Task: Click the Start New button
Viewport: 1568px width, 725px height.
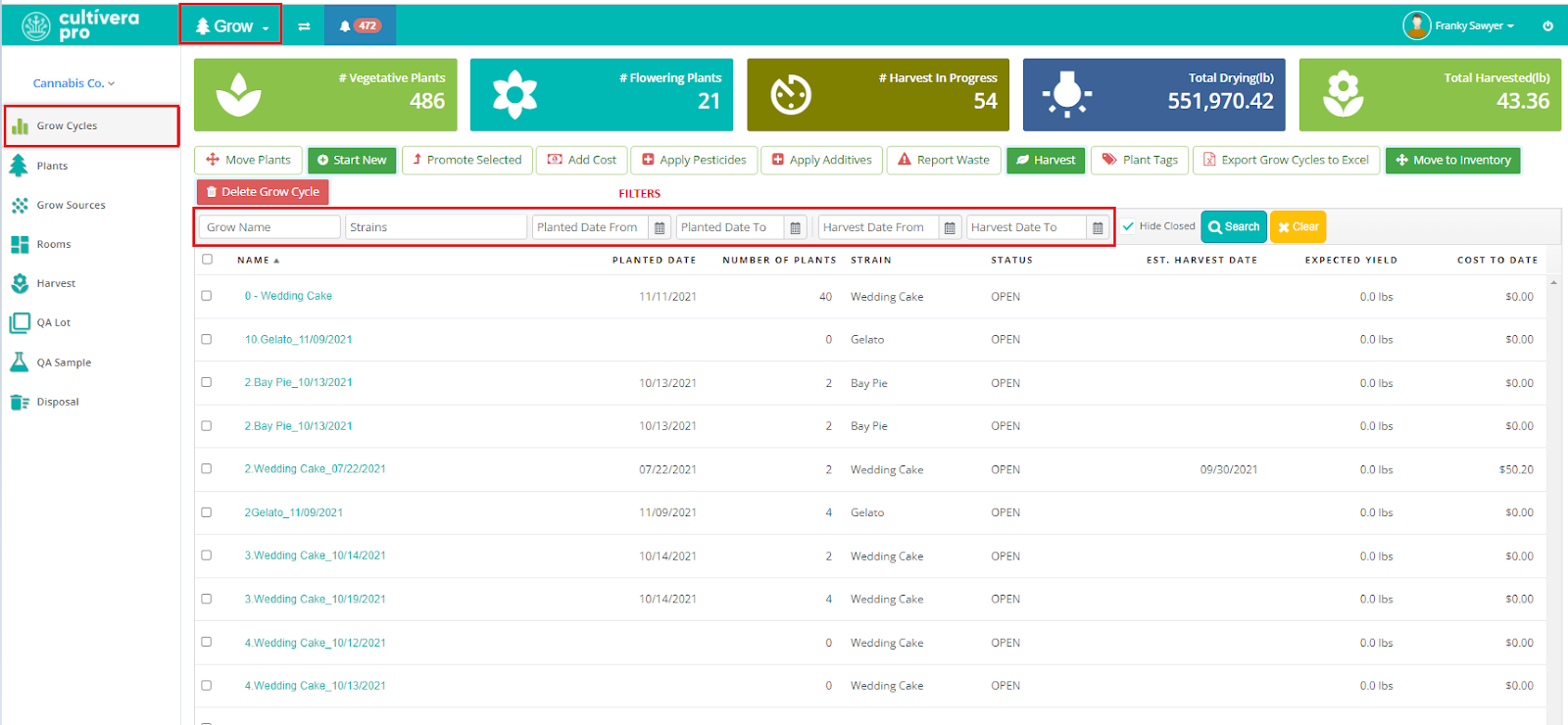Action: (x=352, y=160)
